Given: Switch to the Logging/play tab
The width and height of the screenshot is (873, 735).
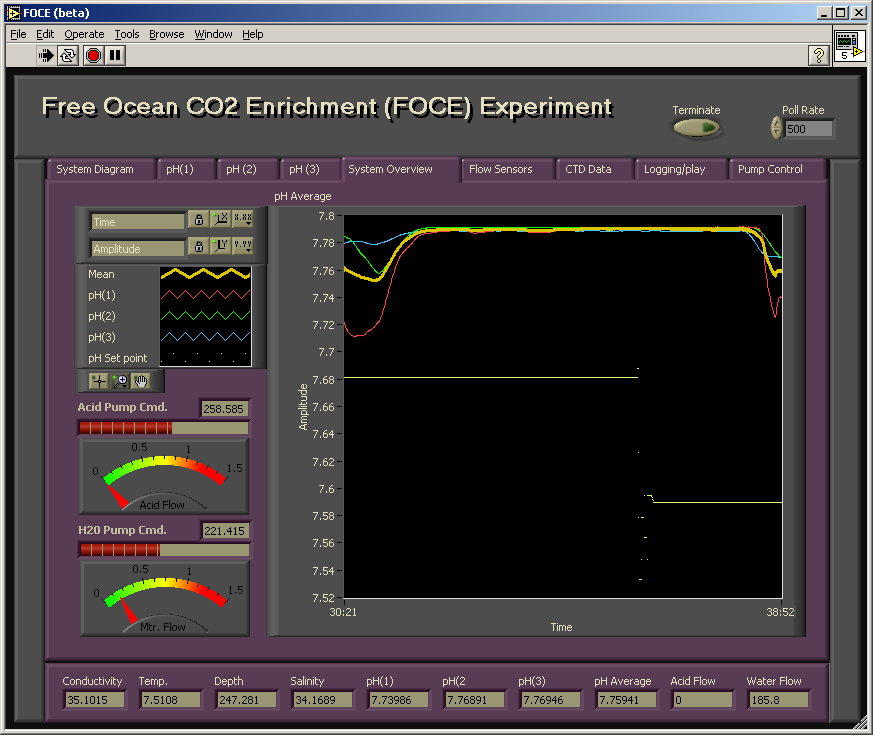Looking at the screenshot, I should click(x=681, y=169).
